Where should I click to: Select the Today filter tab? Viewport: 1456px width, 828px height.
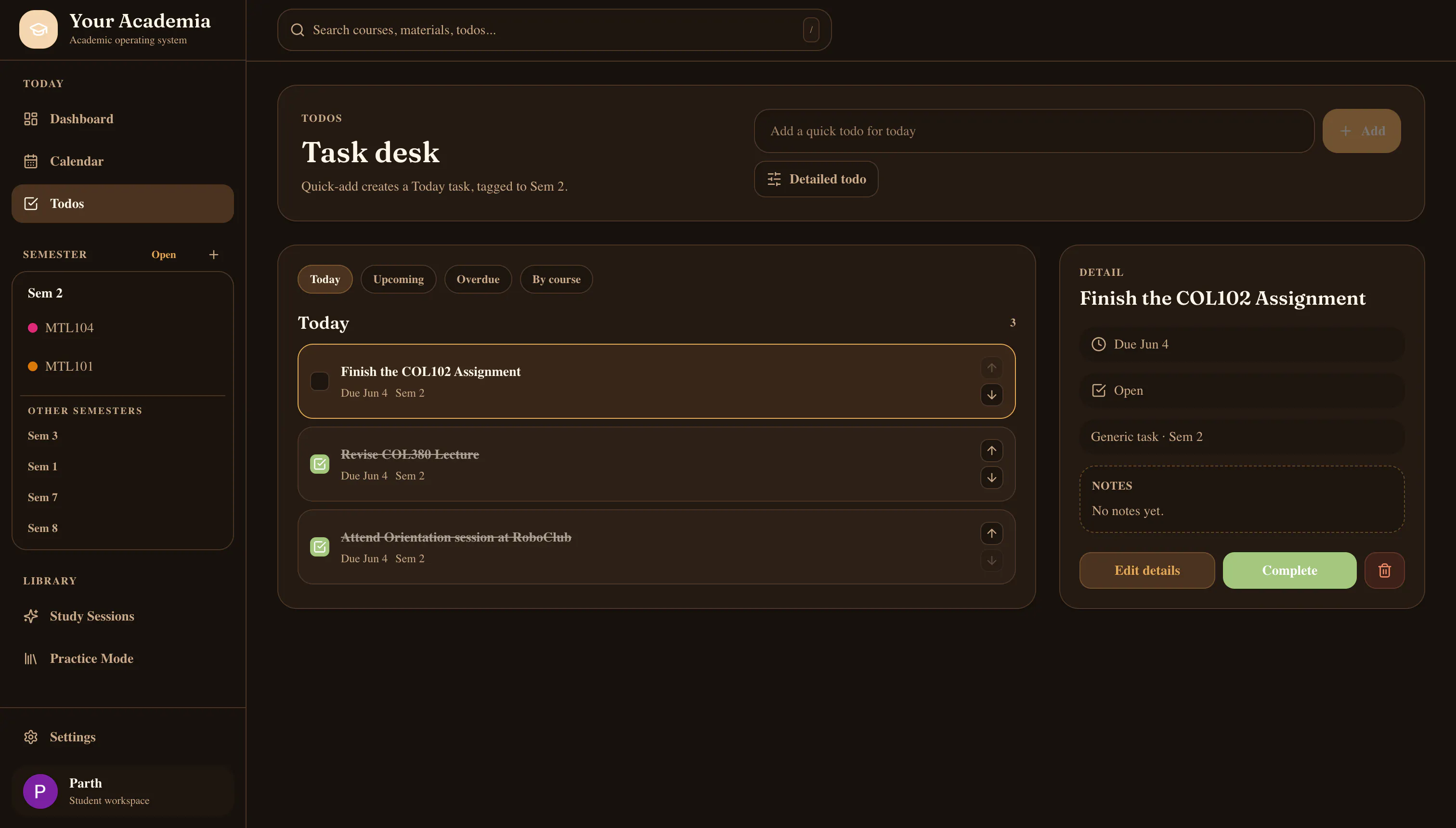tap(325, 279)
